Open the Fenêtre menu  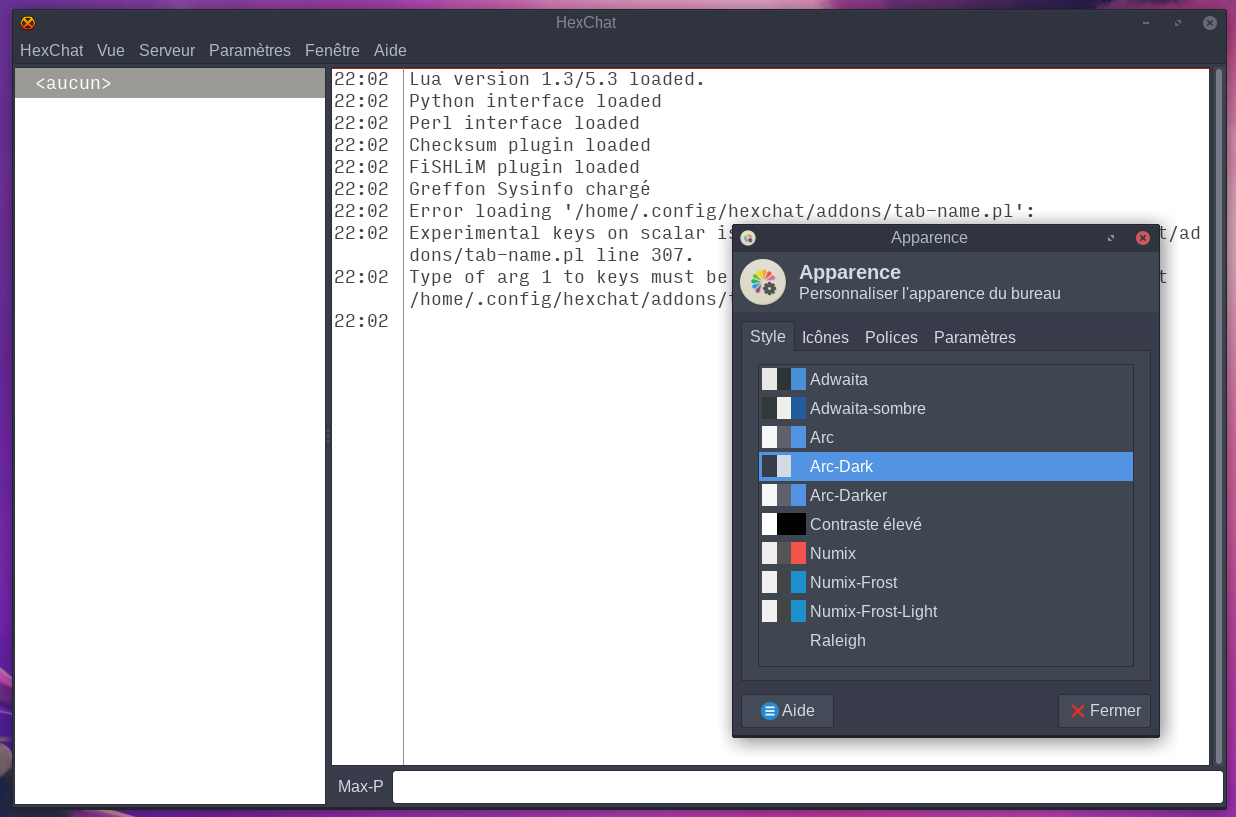332,50
